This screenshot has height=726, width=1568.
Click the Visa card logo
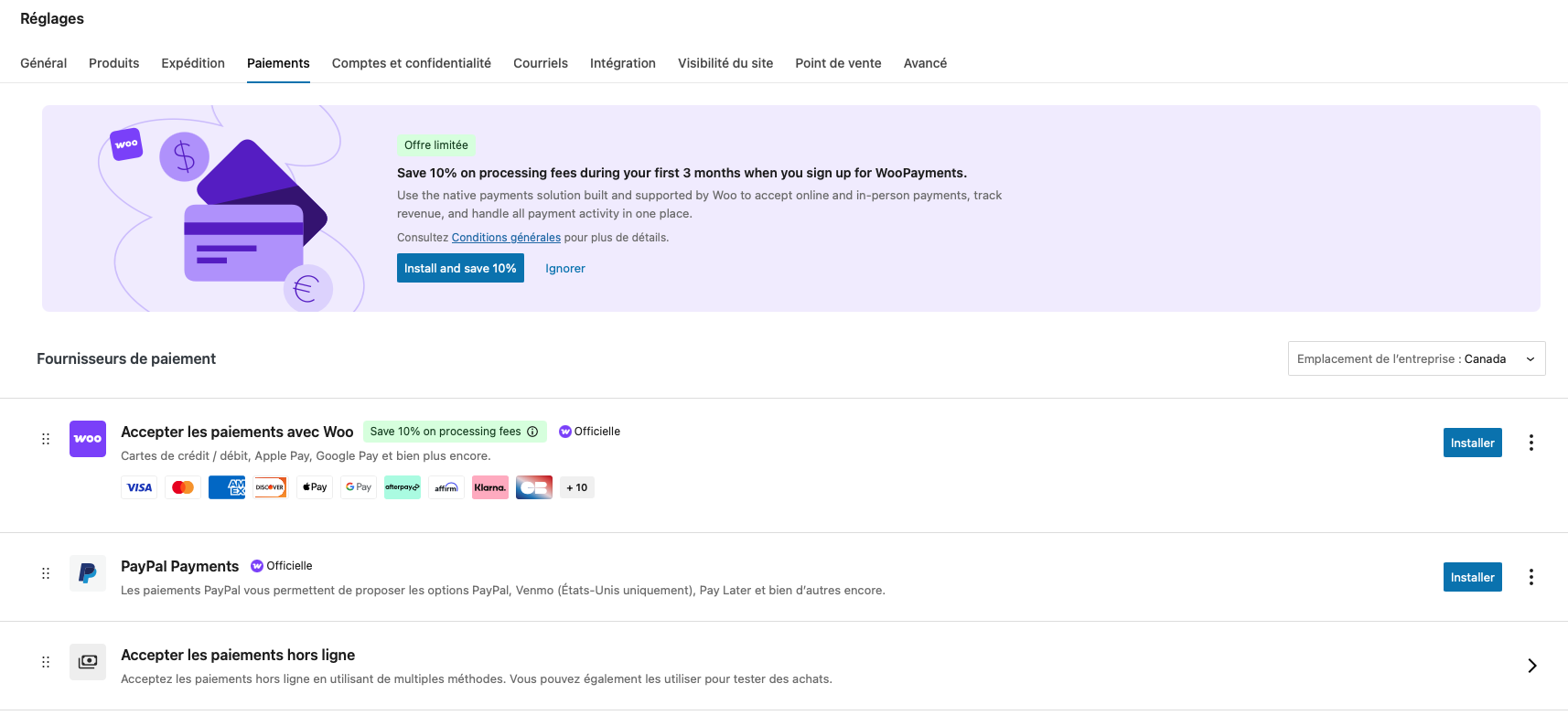click(x=139, y=487)
